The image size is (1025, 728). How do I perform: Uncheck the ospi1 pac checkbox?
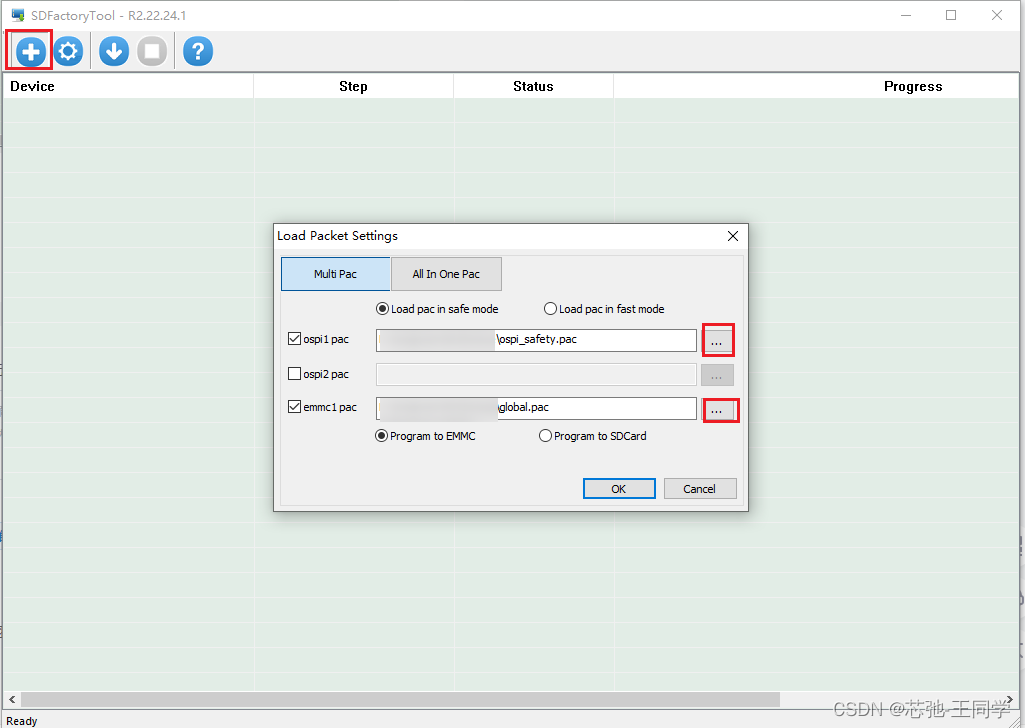tap(293, 338)
